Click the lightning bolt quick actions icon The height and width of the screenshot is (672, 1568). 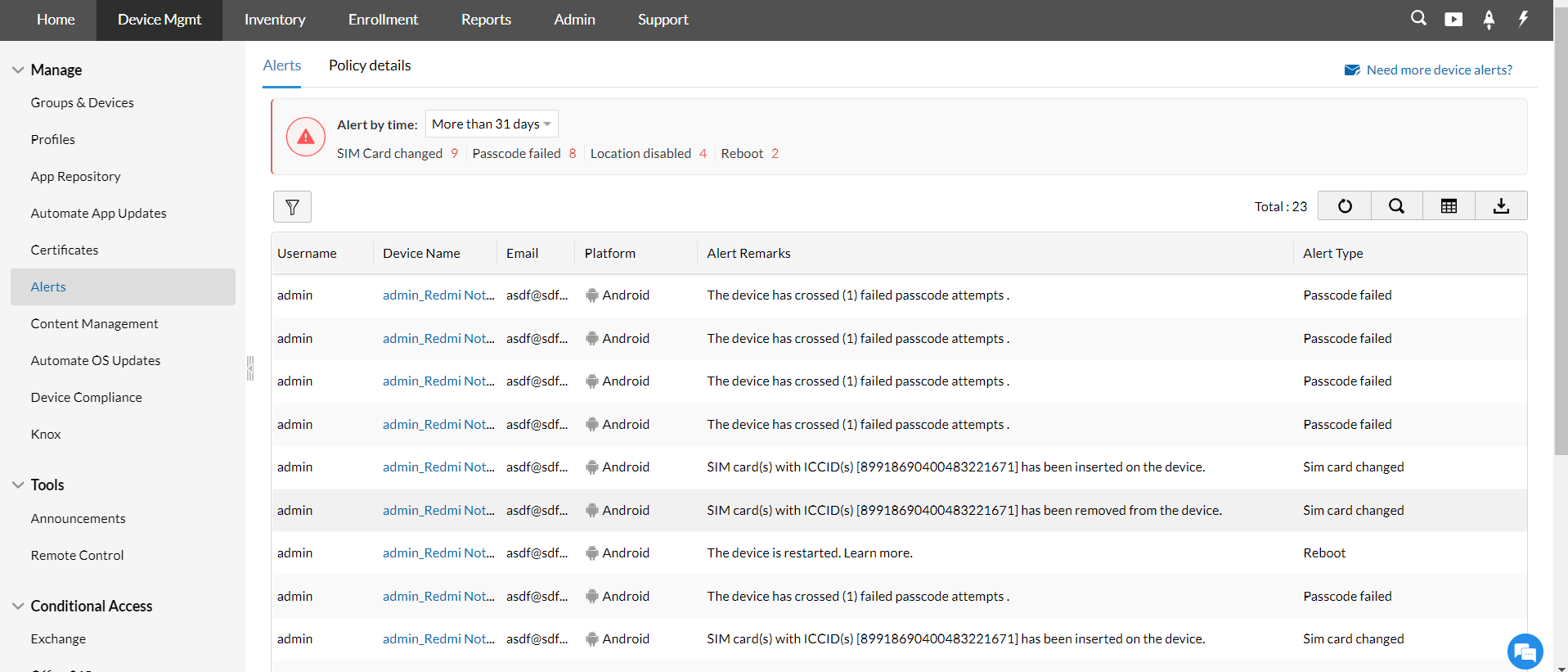click(x=1523, y=19)
